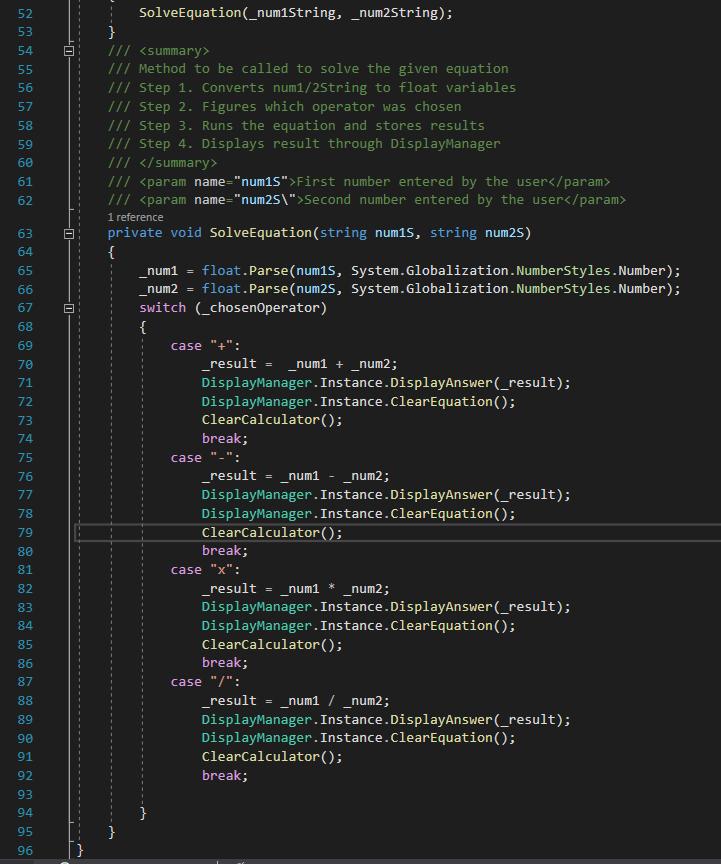Click SolveEquation method name on line 63
721x864 pixels.
(x=261, y=233)
